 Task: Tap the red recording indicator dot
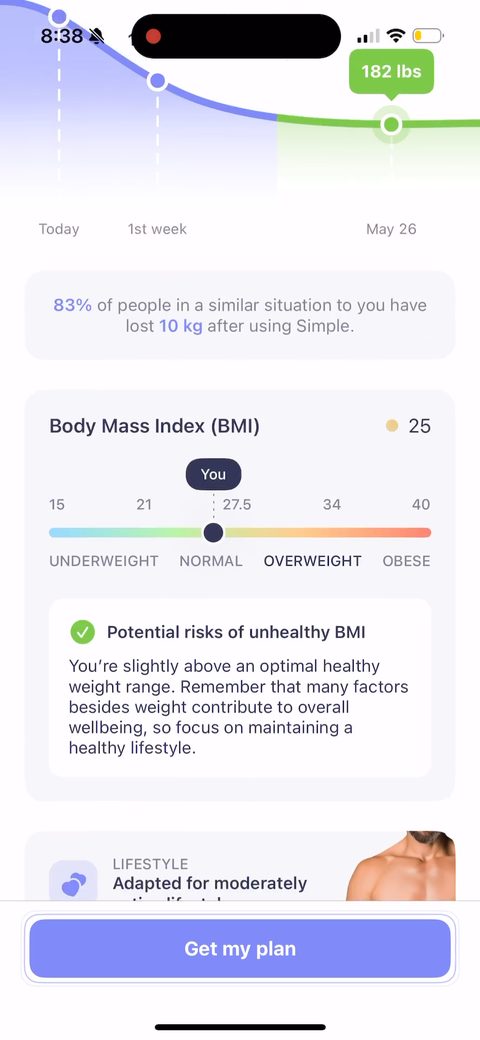153,36
